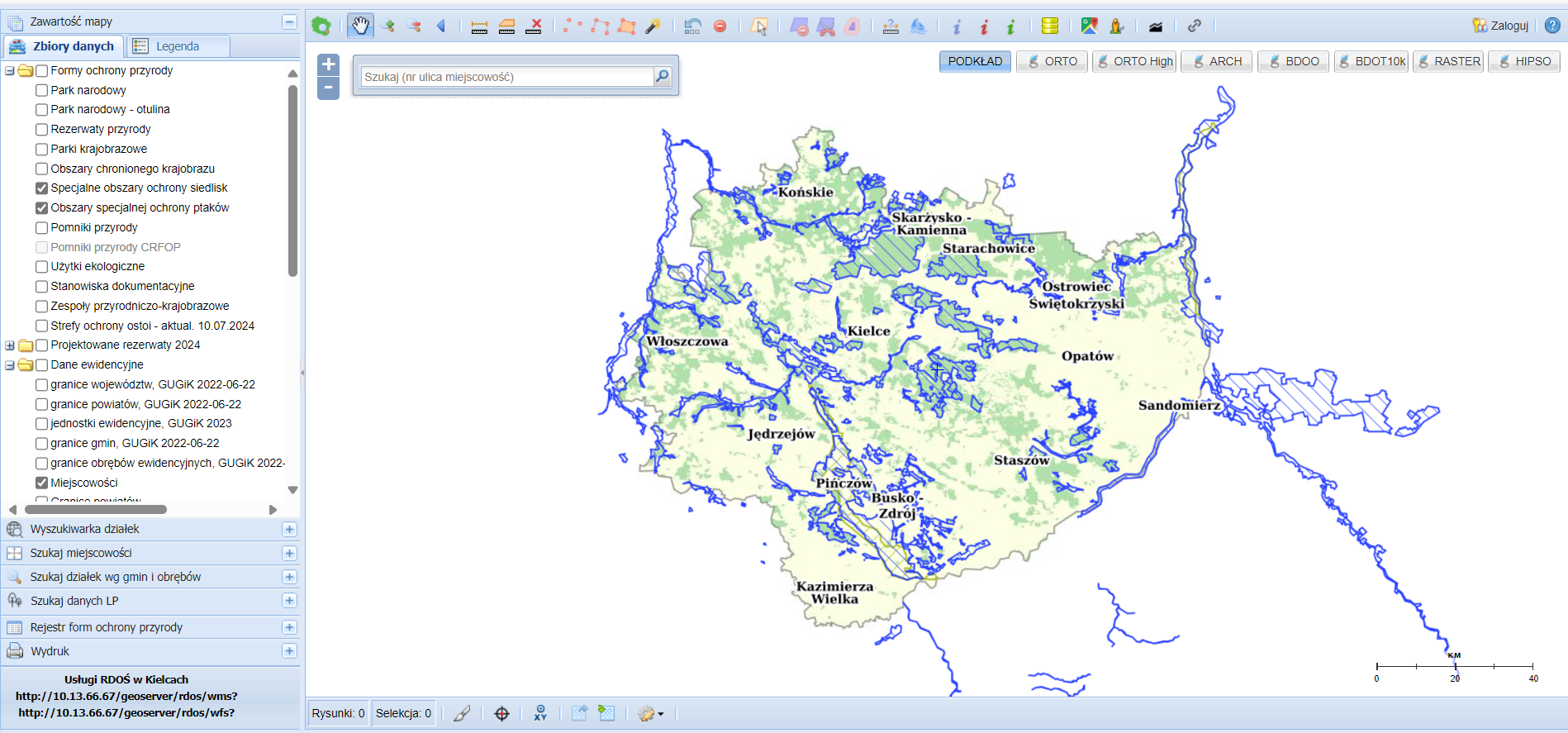Viewport: 1568px width, 733px height.
Task: Click the chain link icon in toolbar
Action: coord(1194,26)
